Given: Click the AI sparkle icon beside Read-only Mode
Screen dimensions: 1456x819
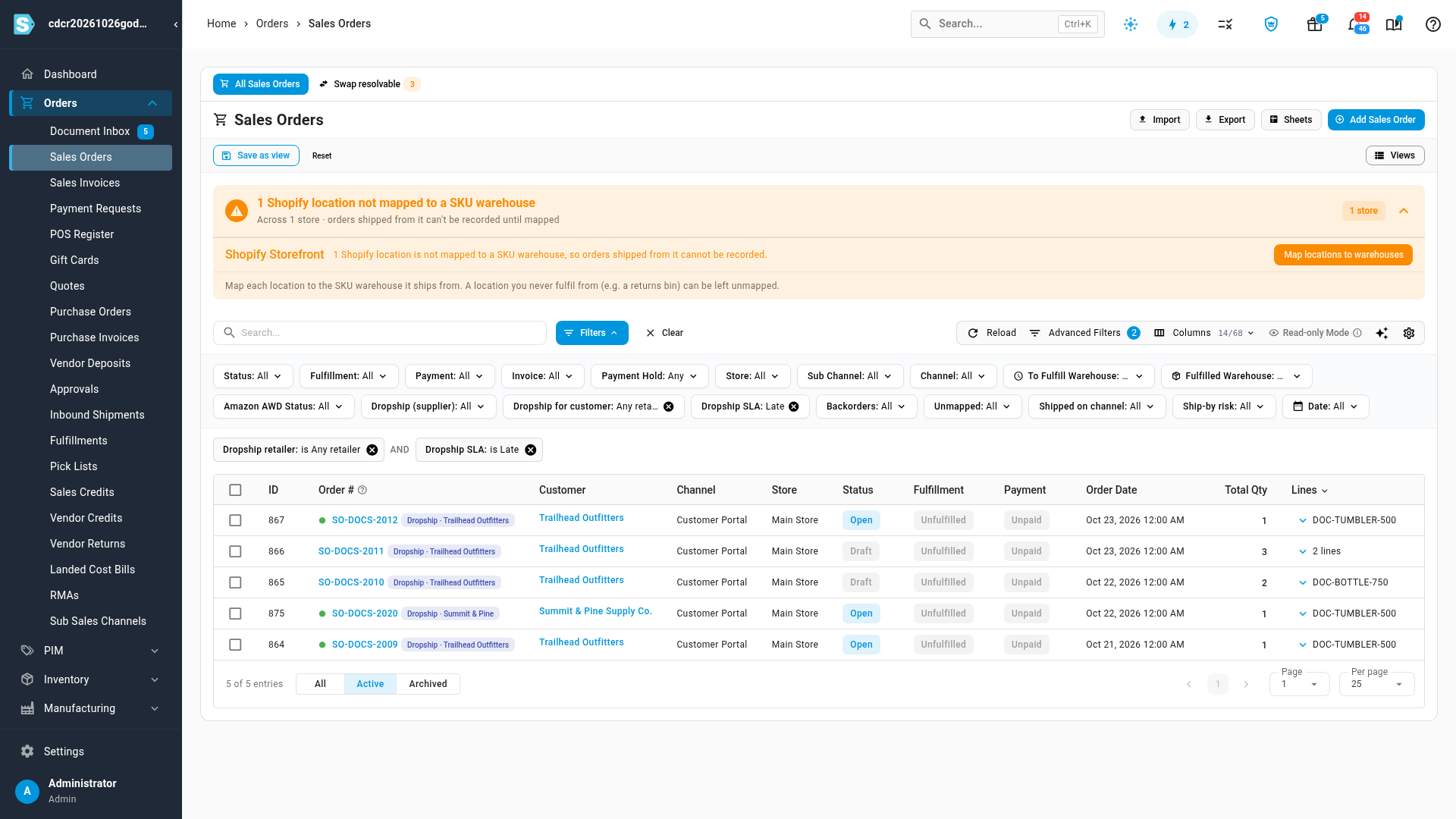Looking at the screenshot, I should point(1382,333).
